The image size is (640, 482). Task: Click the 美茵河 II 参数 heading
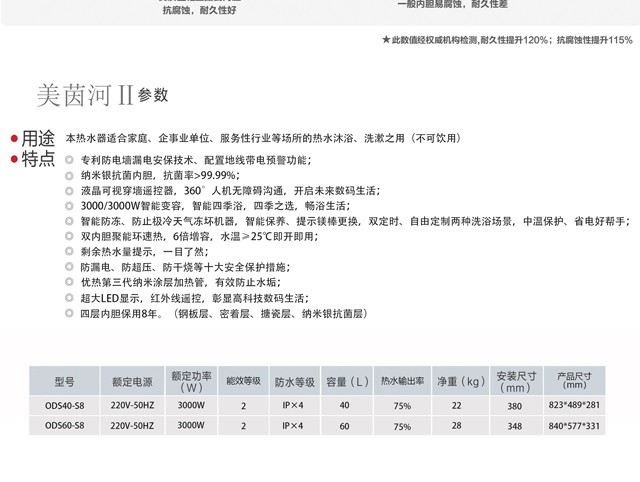(102, 96)
